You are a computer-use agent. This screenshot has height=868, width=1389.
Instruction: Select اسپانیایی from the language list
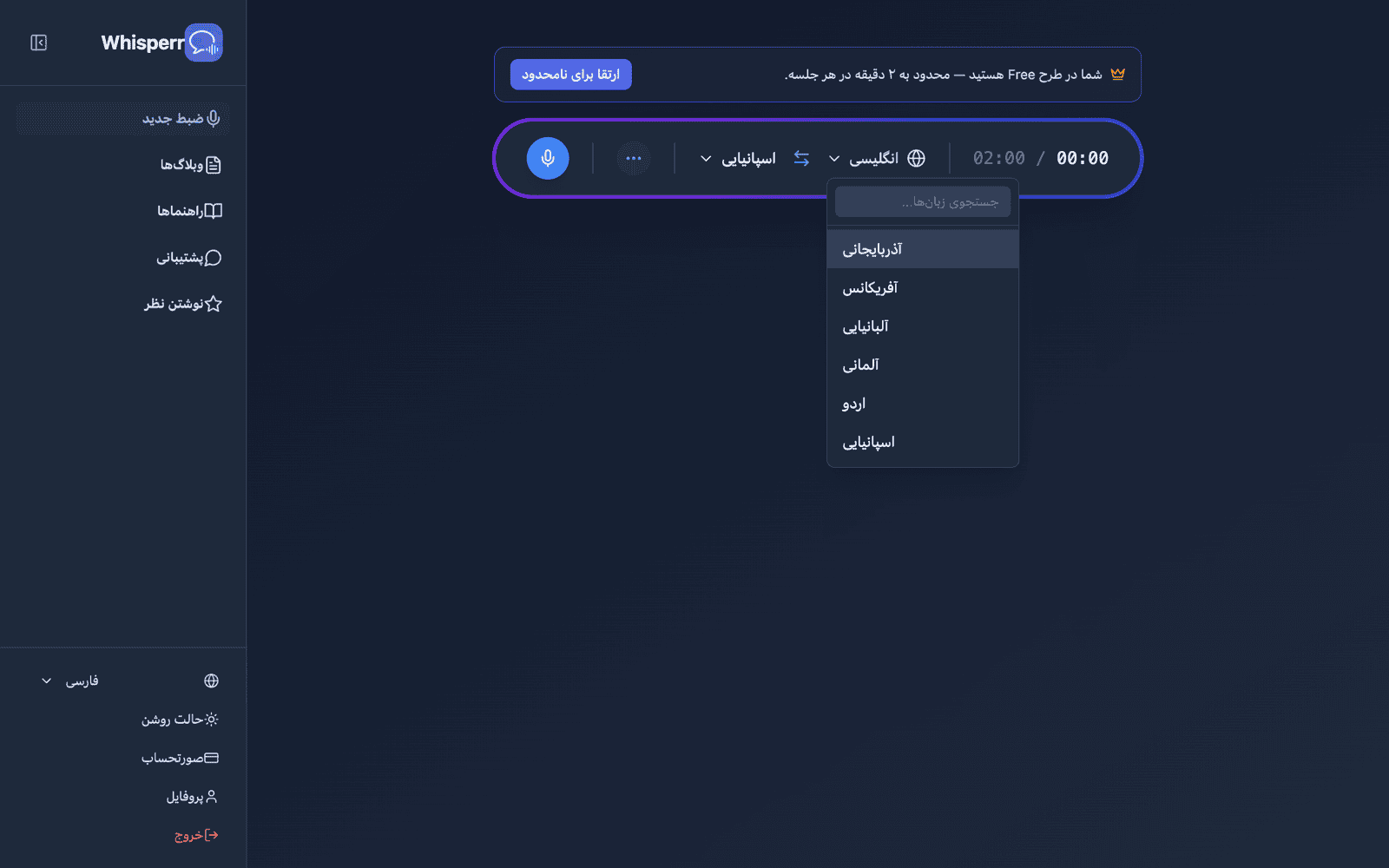pyautogui.click(x=923, y=443)
